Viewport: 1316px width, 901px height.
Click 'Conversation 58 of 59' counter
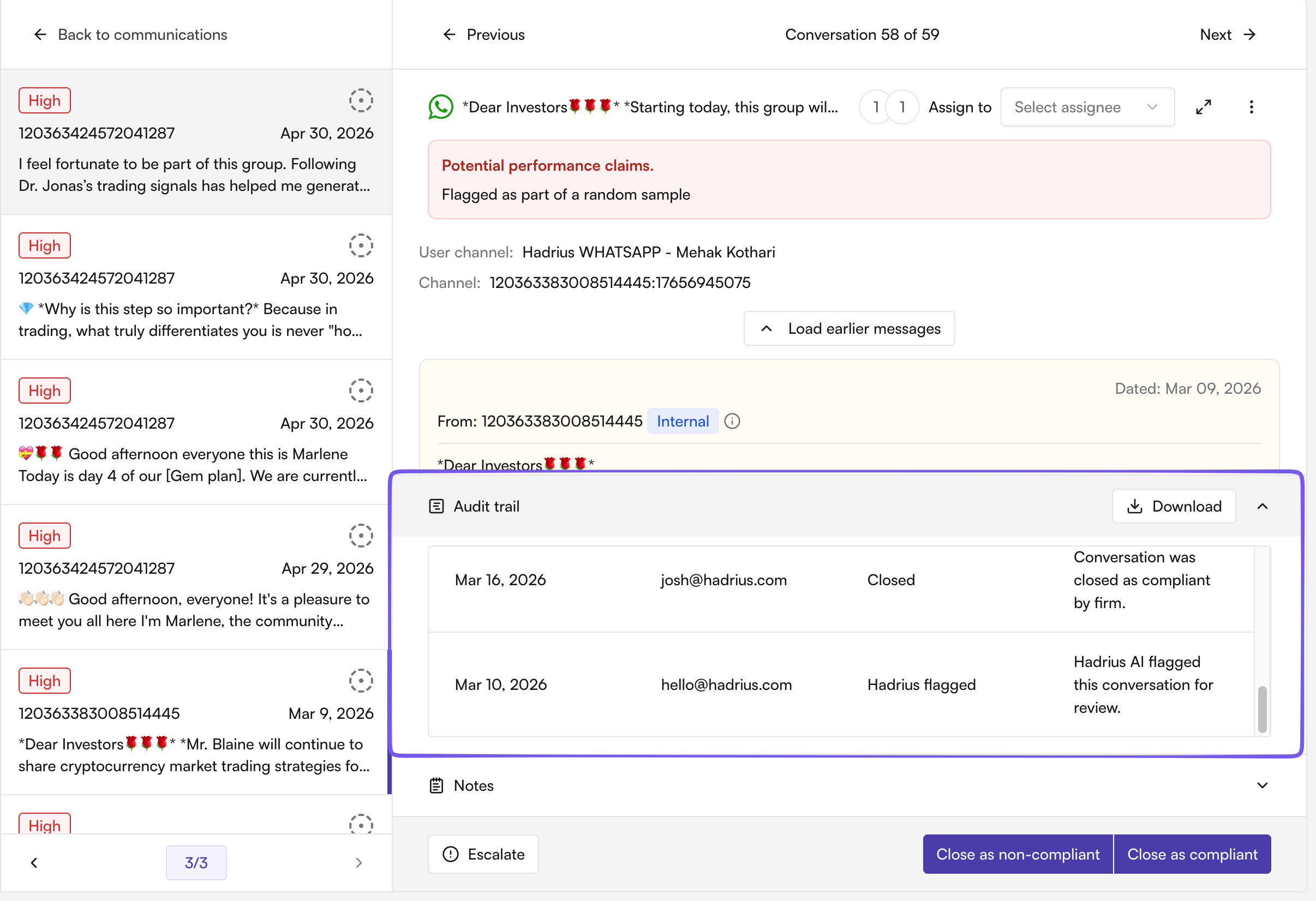coord(863,34)
